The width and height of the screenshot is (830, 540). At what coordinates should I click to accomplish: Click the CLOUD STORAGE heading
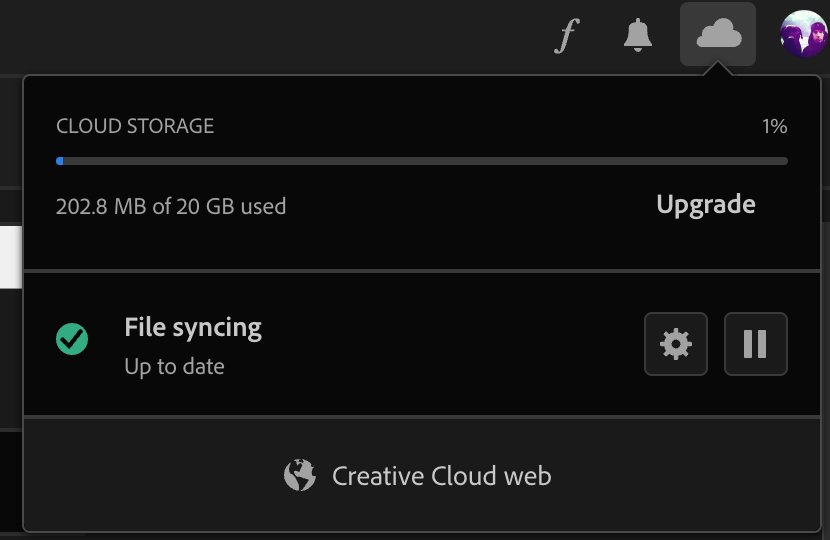135,127
